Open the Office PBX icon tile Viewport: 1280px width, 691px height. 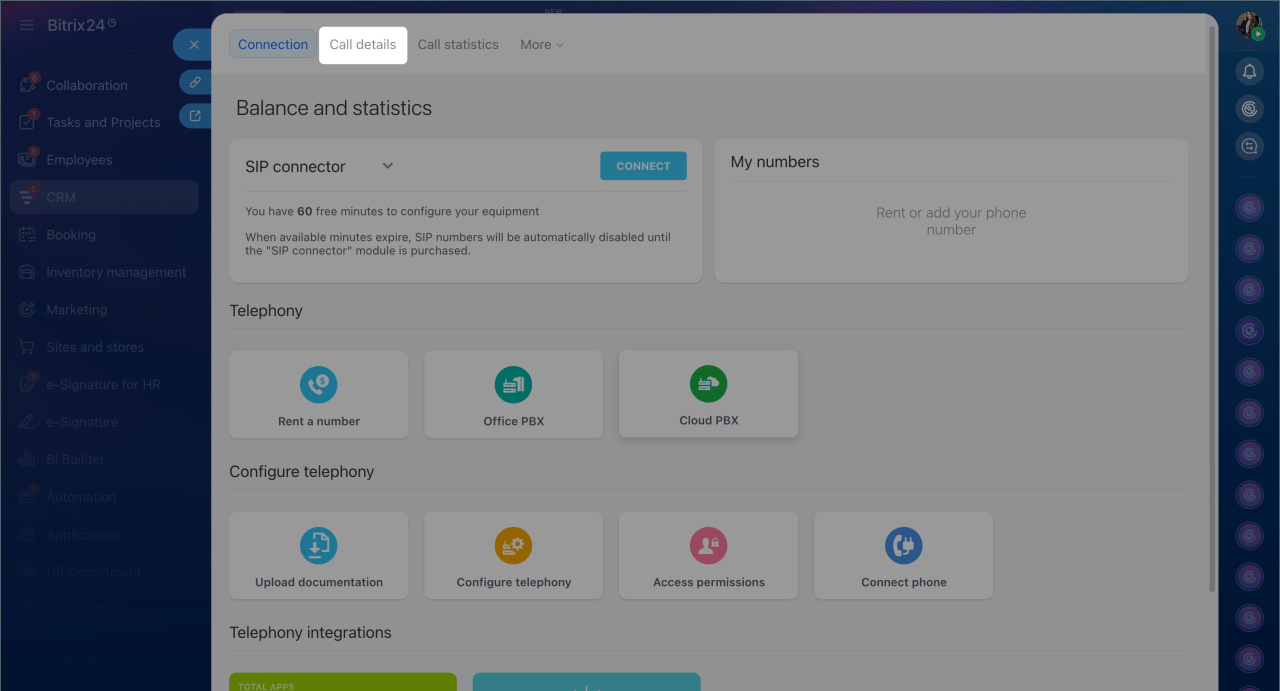pyautogui.click(x=513, y=384)
